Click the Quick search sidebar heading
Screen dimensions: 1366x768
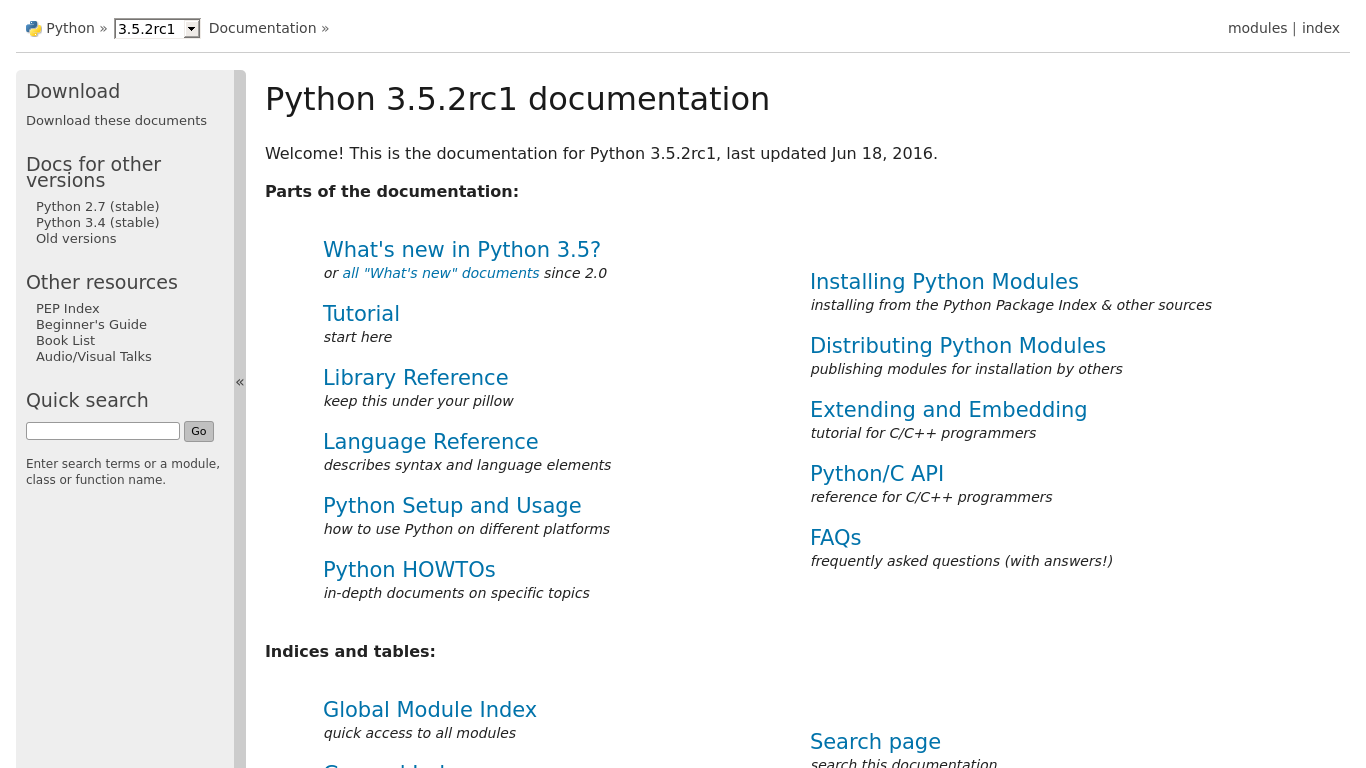[87, 400]
